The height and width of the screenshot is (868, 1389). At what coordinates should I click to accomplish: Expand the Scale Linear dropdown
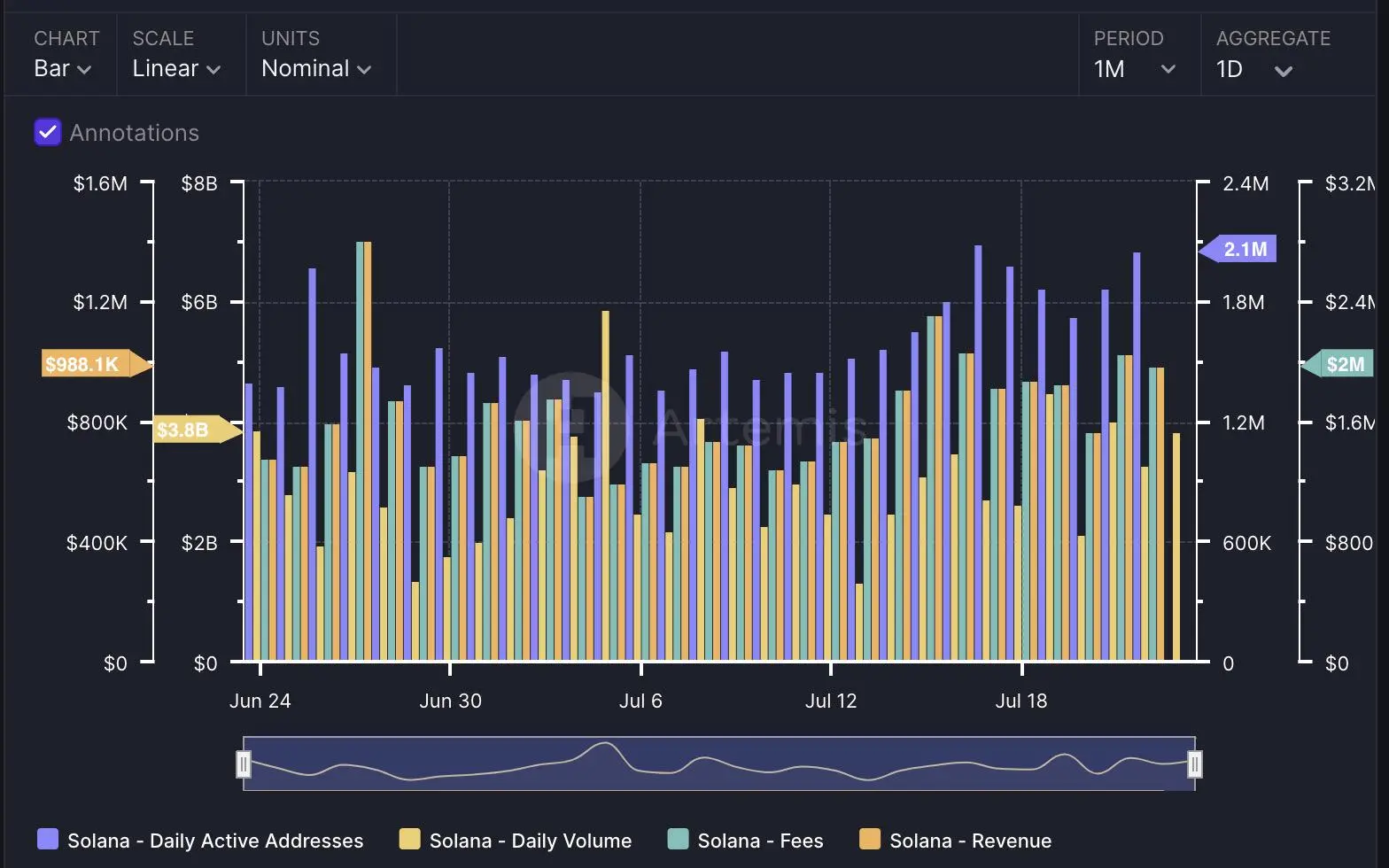175,68
